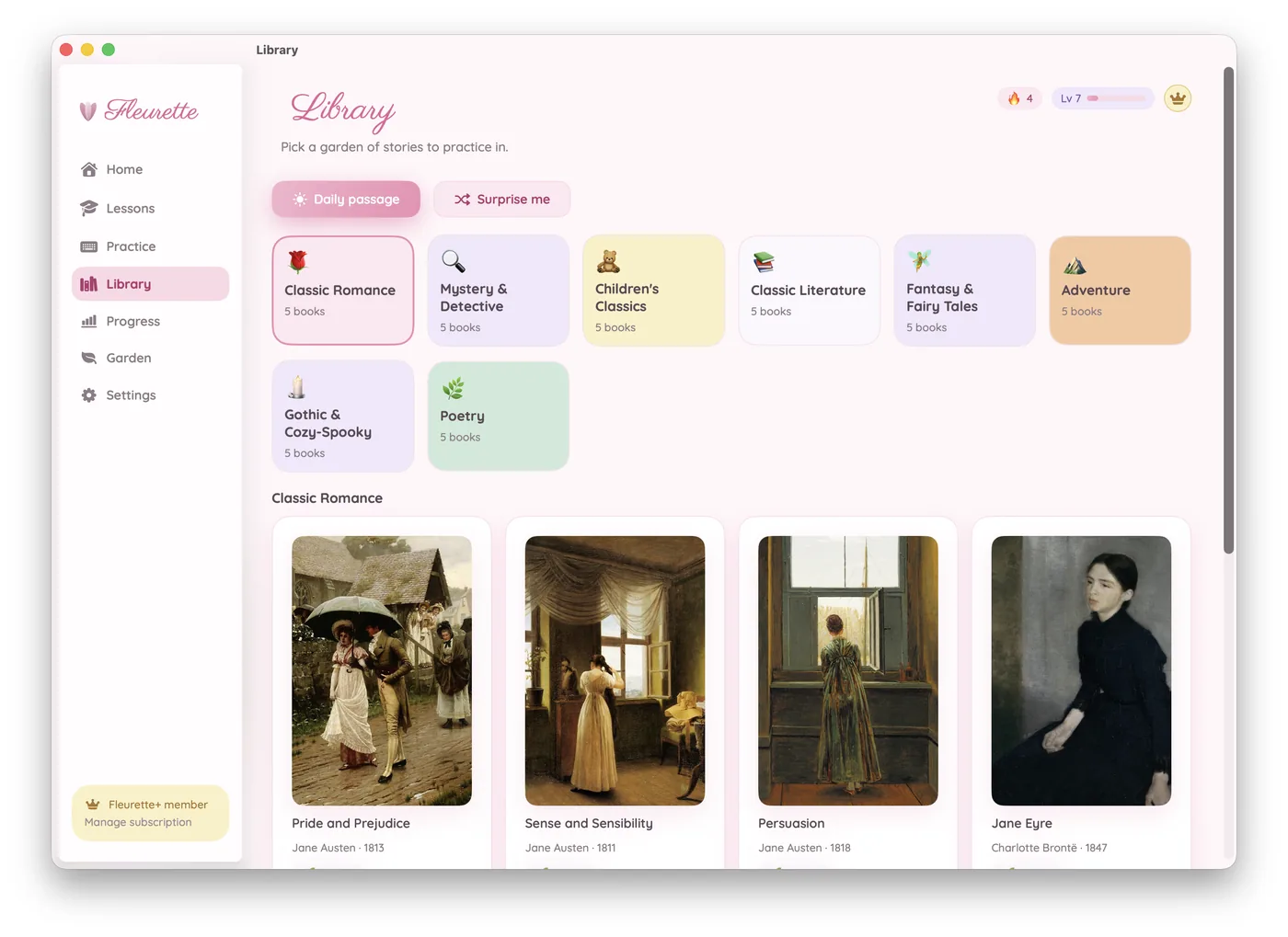Open the Garden page
This screenshot has width=1288, height=937.
click(150, 358)
